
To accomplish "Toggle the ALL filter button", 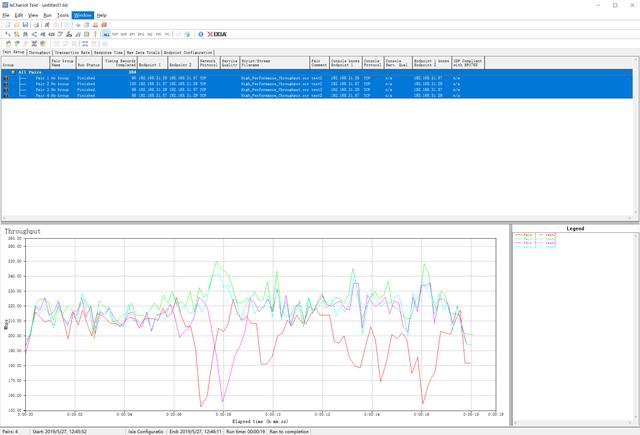I will tap(106, 33).
